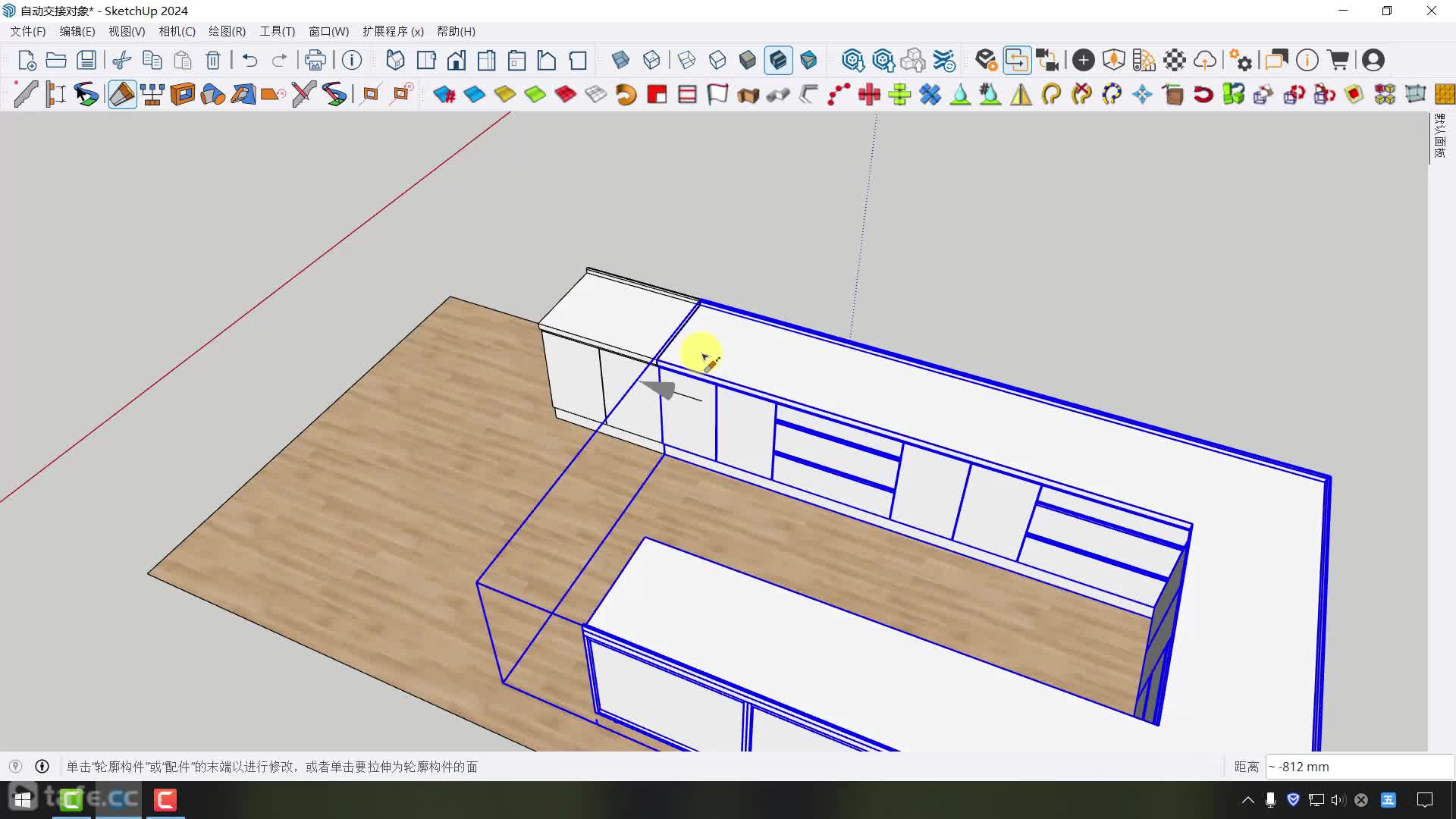
Task: Cut selection with the scissors icon
Action: tap(122, 60)
